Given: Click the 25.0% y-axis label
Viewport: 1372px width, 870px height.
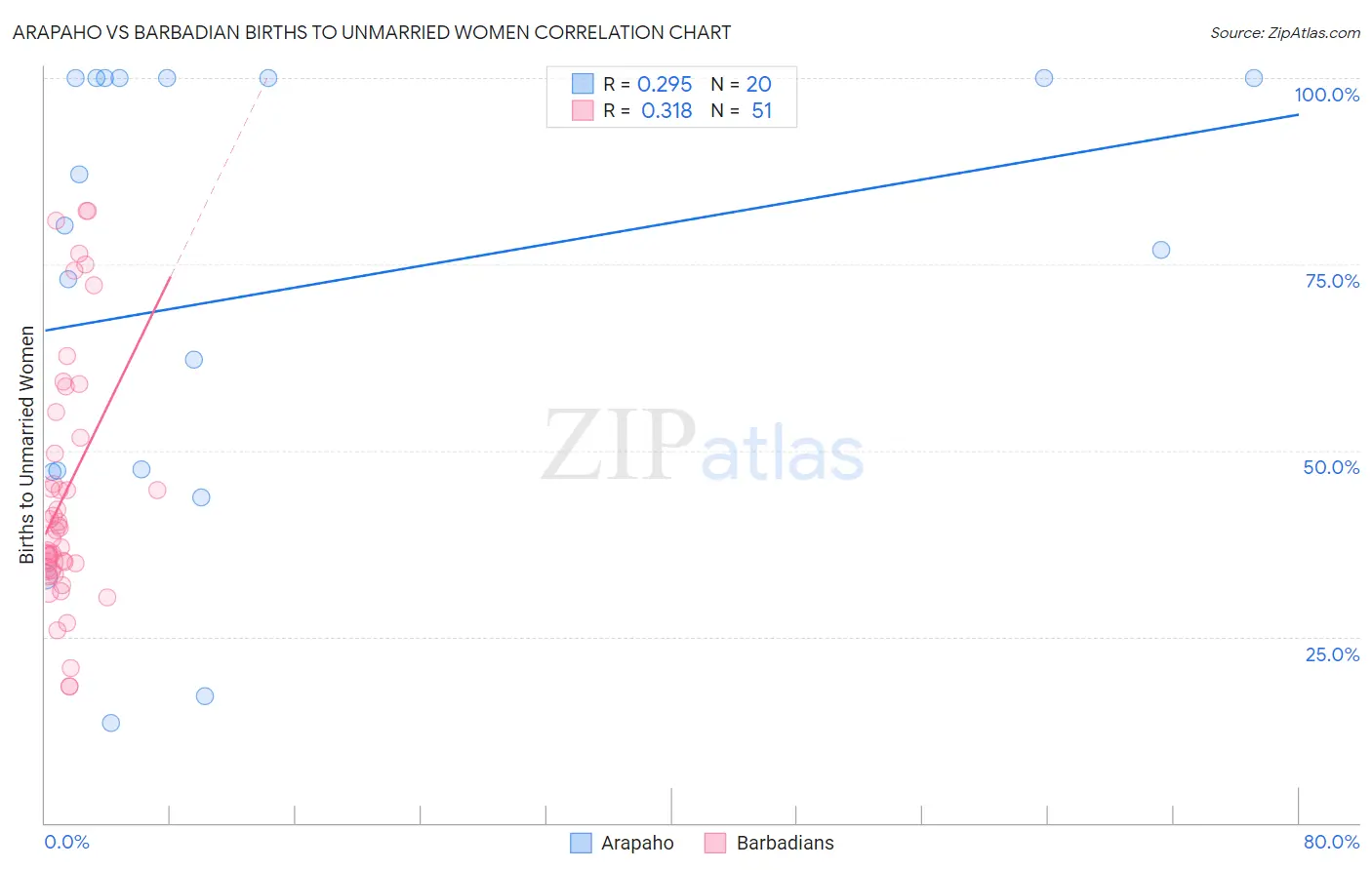Looking at the screenshot, I should [1332, 654].
